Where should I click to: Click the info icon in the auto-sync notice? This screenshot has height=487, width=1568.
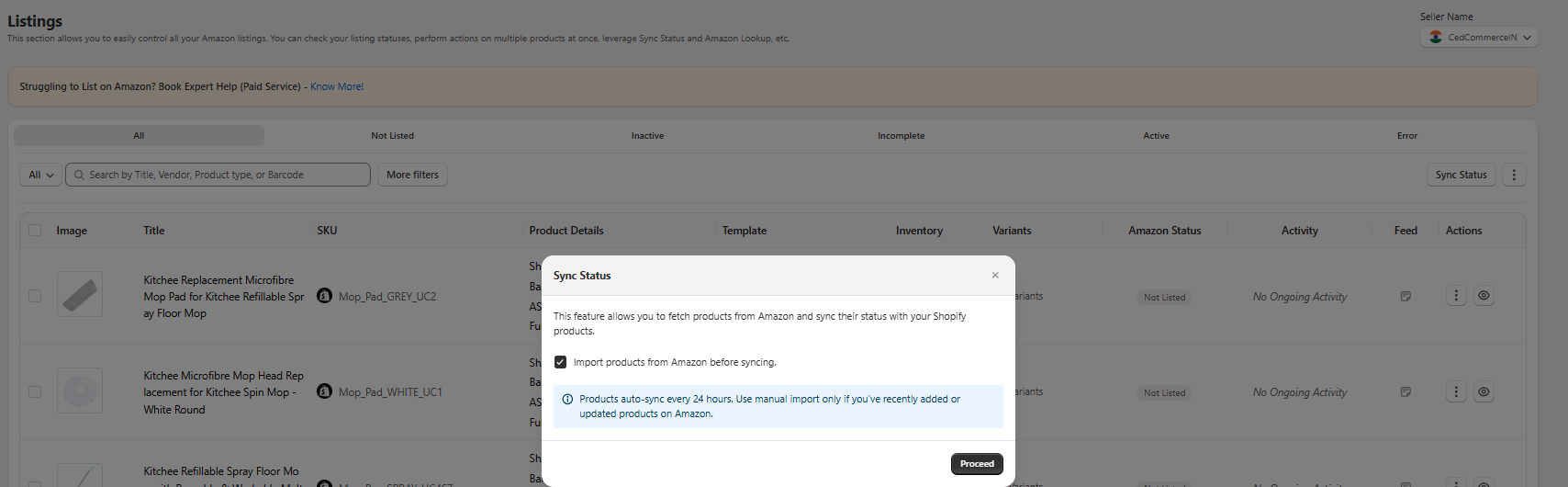[x=567, y=400]
